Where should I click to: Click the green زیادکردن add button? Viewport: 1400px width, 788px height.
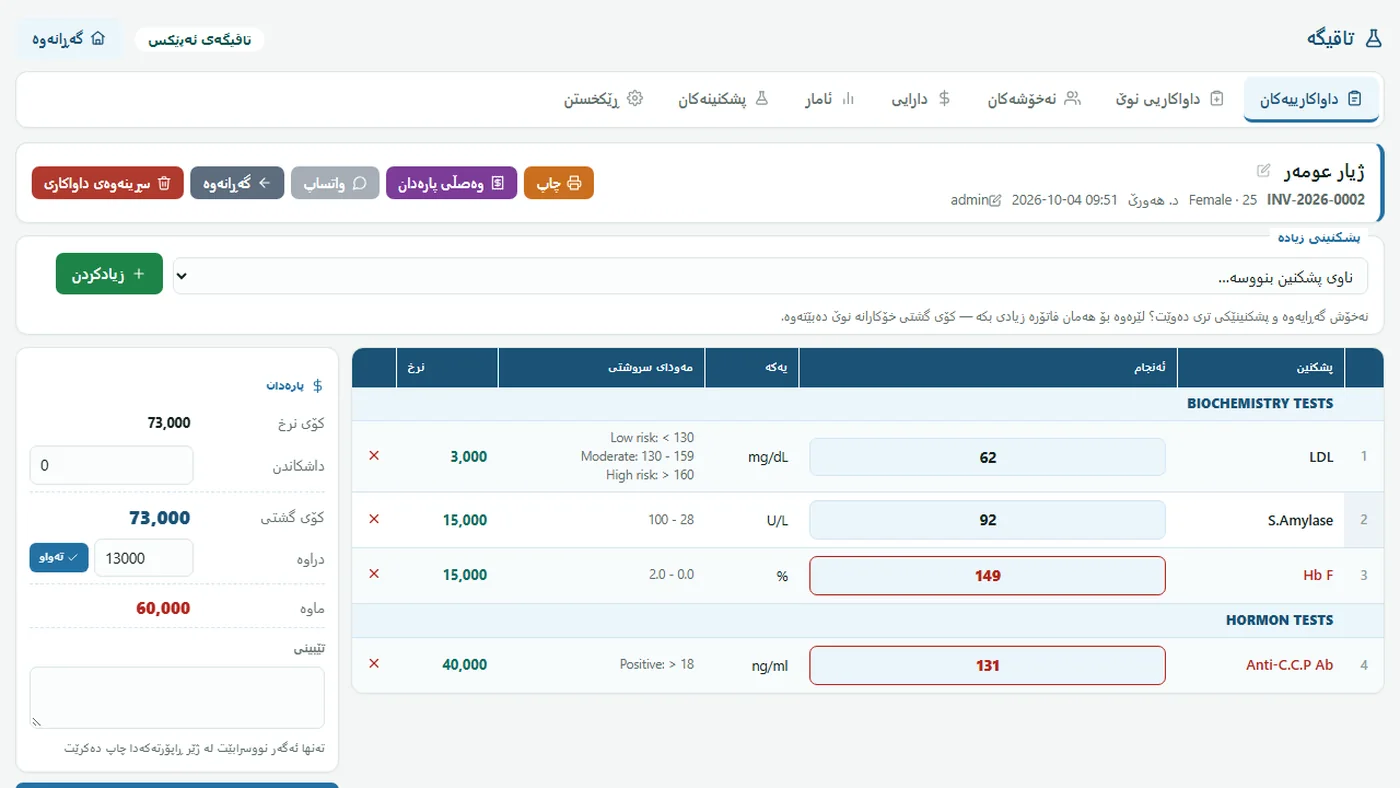[109, 274]
